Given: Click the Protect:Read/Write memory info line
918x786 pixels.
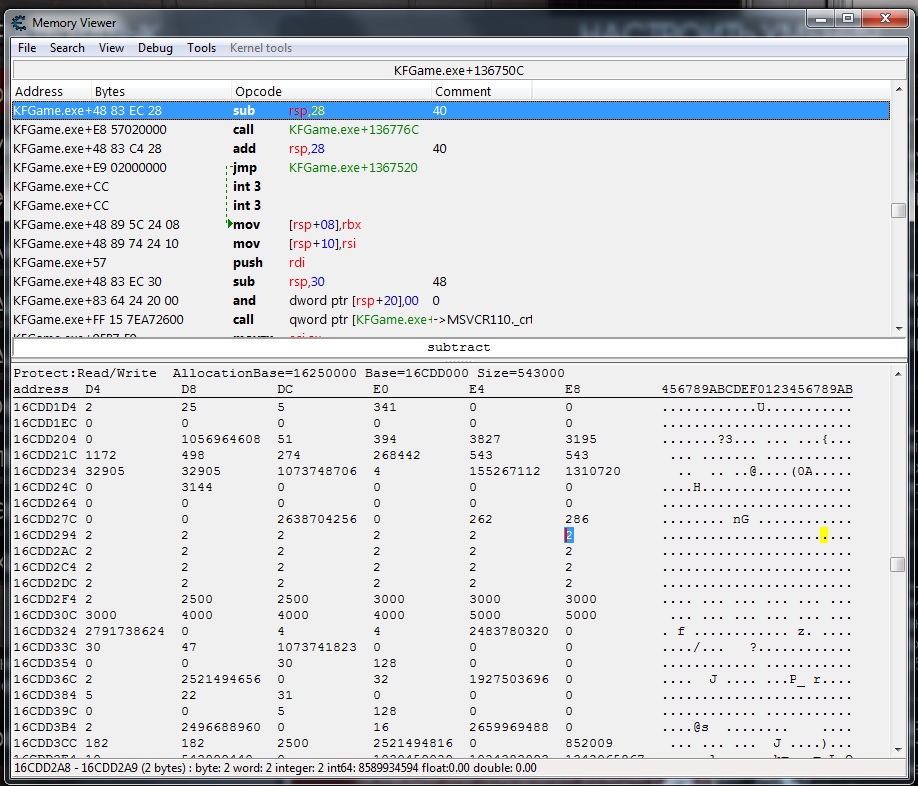Looking at the screenshot, I should pos(289,373).
